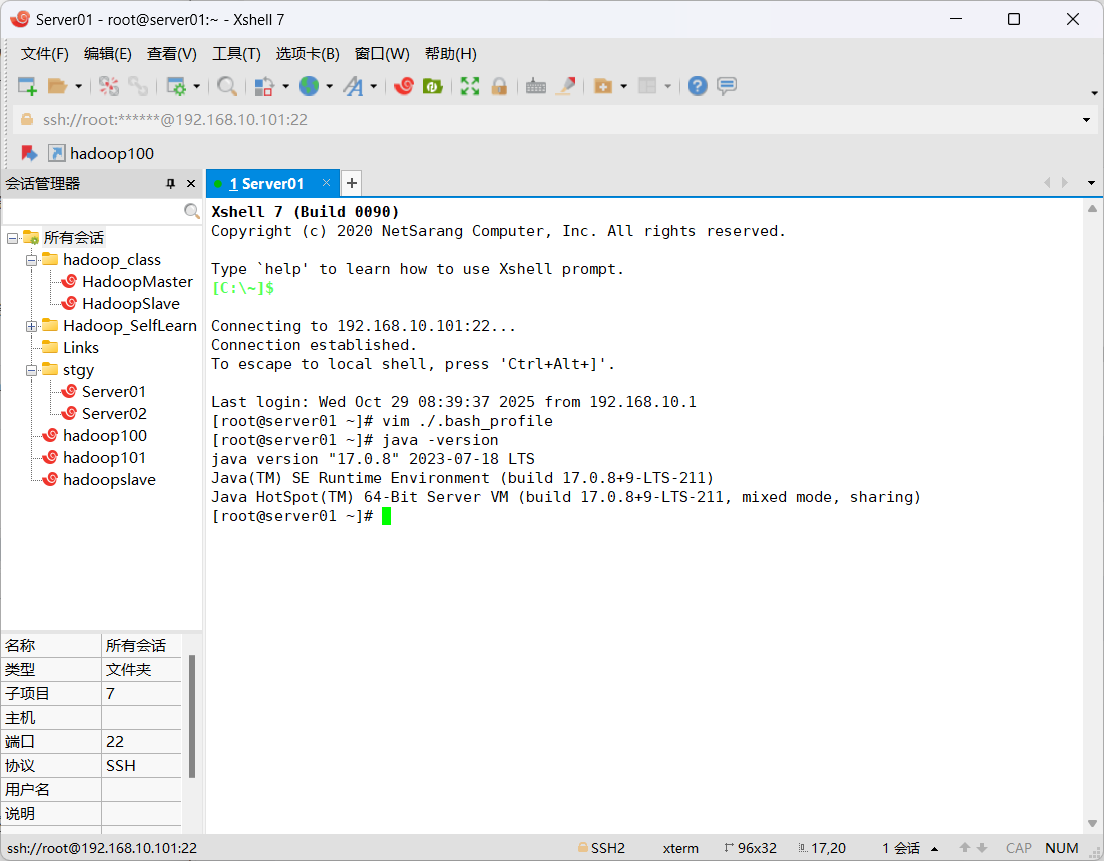The height and width of the screenshot is (861, 1104).
Task: Click the Highlight marker toolbar icon
Action: pyautogui.click(x=565, y=86)
